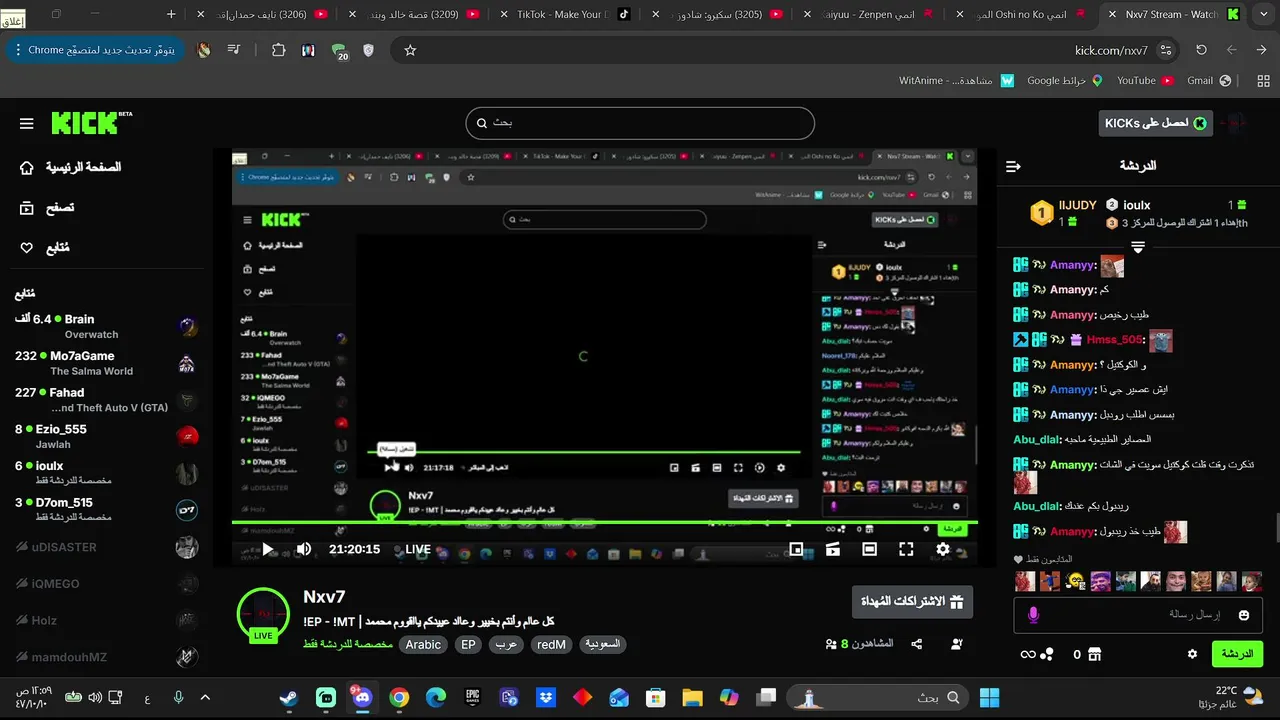This screenshot has width=1280, height=720.
Task: Seek on the green stream progress bar
Action: [x=605, y=522]
